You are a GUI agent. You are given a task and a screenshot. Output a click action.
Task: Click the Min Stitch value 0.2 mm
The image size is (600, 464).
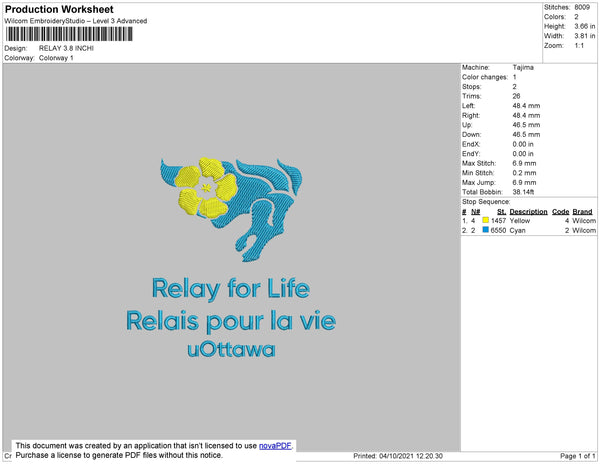point(524,173)
